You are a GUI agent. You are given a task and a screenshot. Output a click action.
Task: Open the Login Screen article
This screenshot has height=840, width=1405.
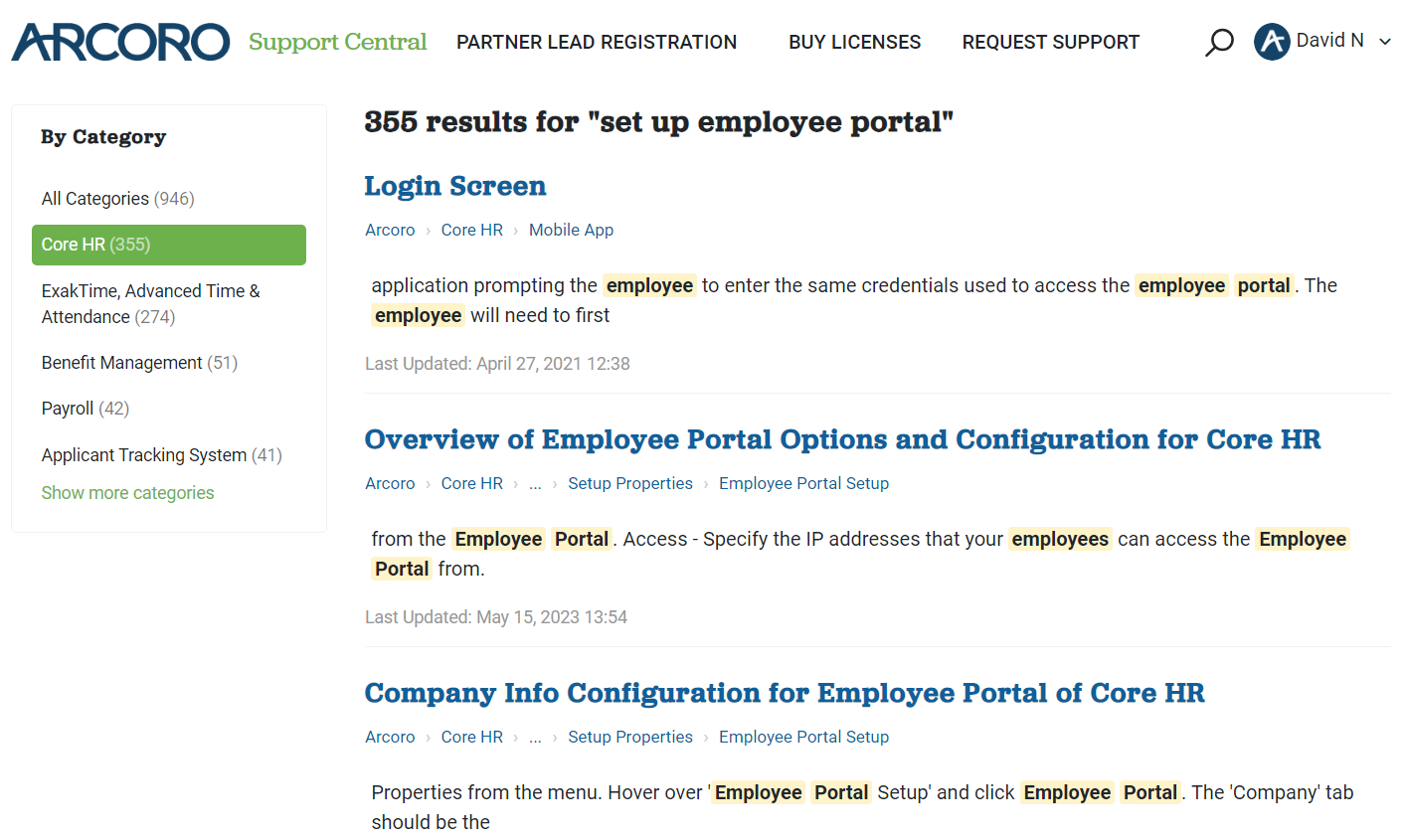[x=455, y=186]
